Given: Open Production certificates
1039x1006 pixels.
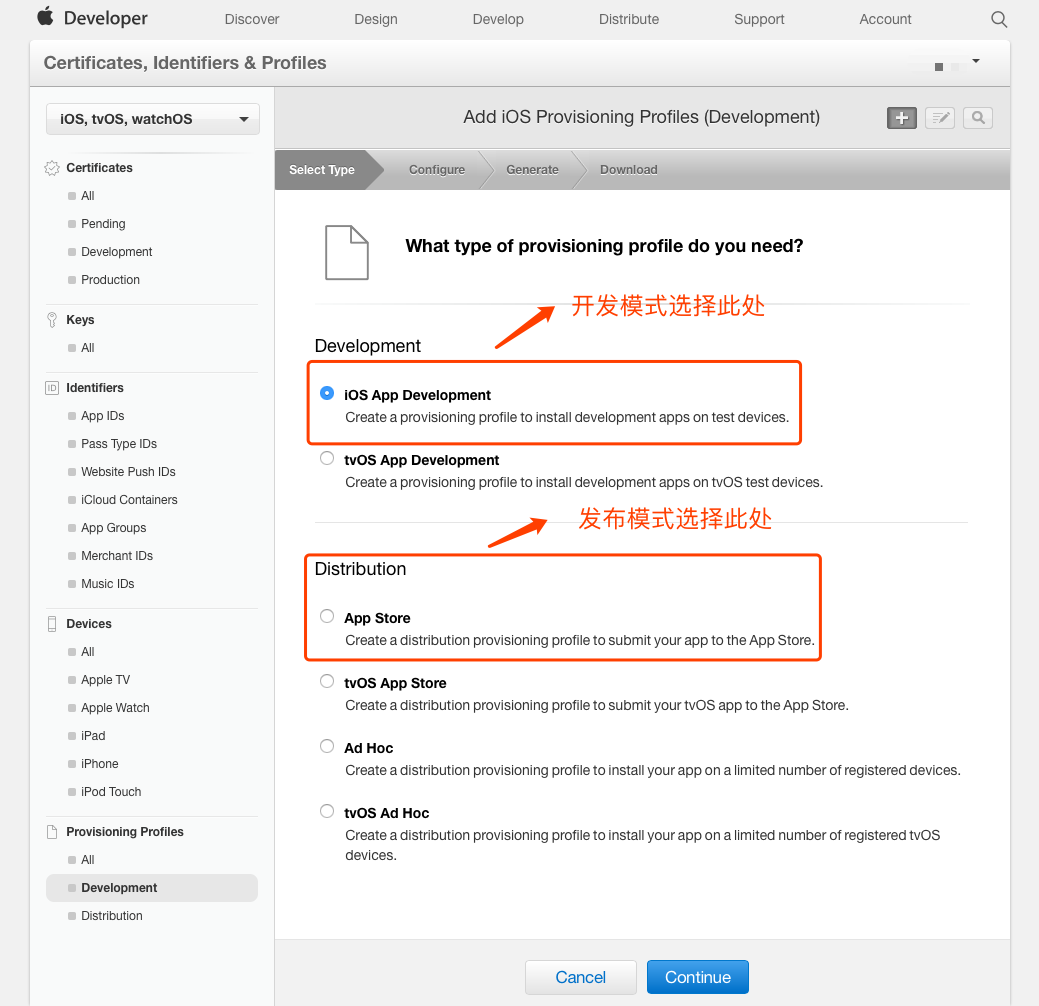Looking at the screenshot, I should pos(110,280).
